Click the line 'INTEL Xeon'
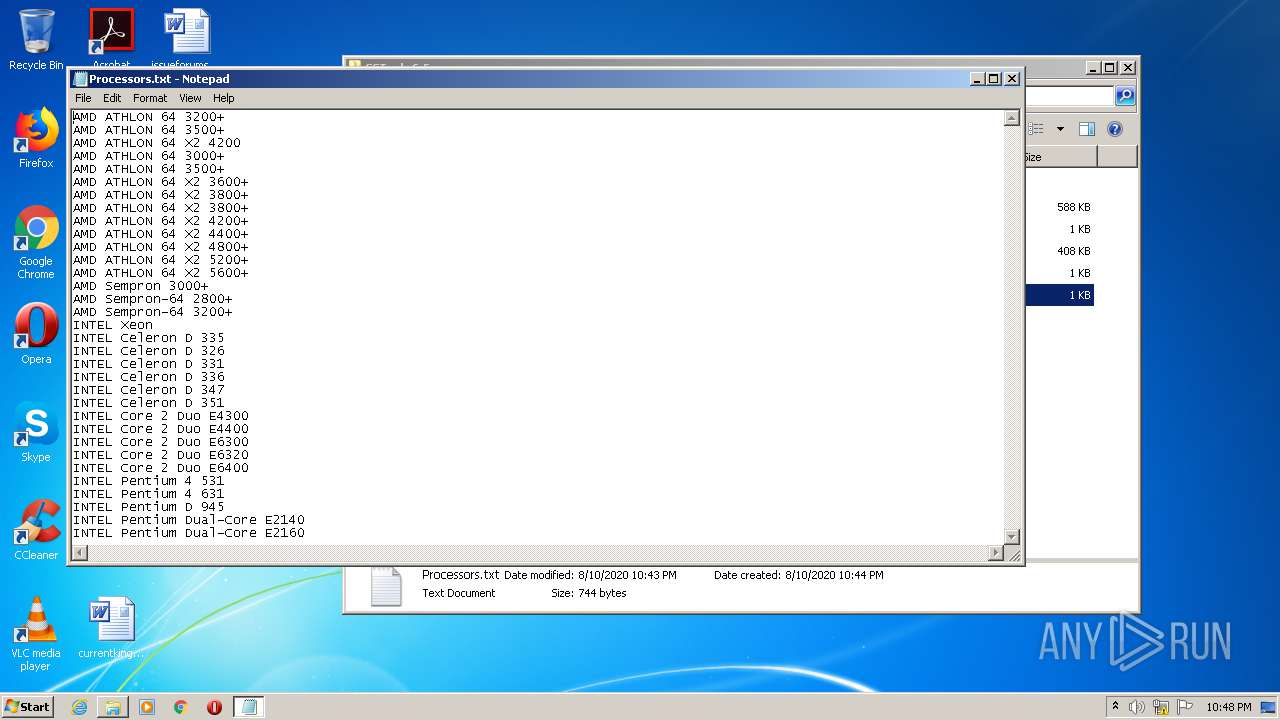The image size is (1280, 720). click(x=113, y=325)
